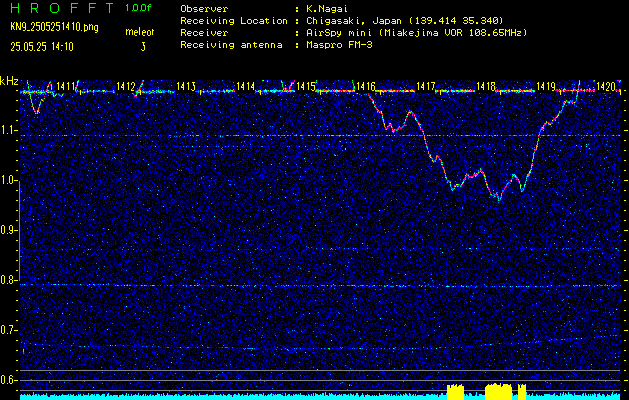This screenshot has height=400, width=629.
Task: Click the Observer field label
Action: coord(204,9)
